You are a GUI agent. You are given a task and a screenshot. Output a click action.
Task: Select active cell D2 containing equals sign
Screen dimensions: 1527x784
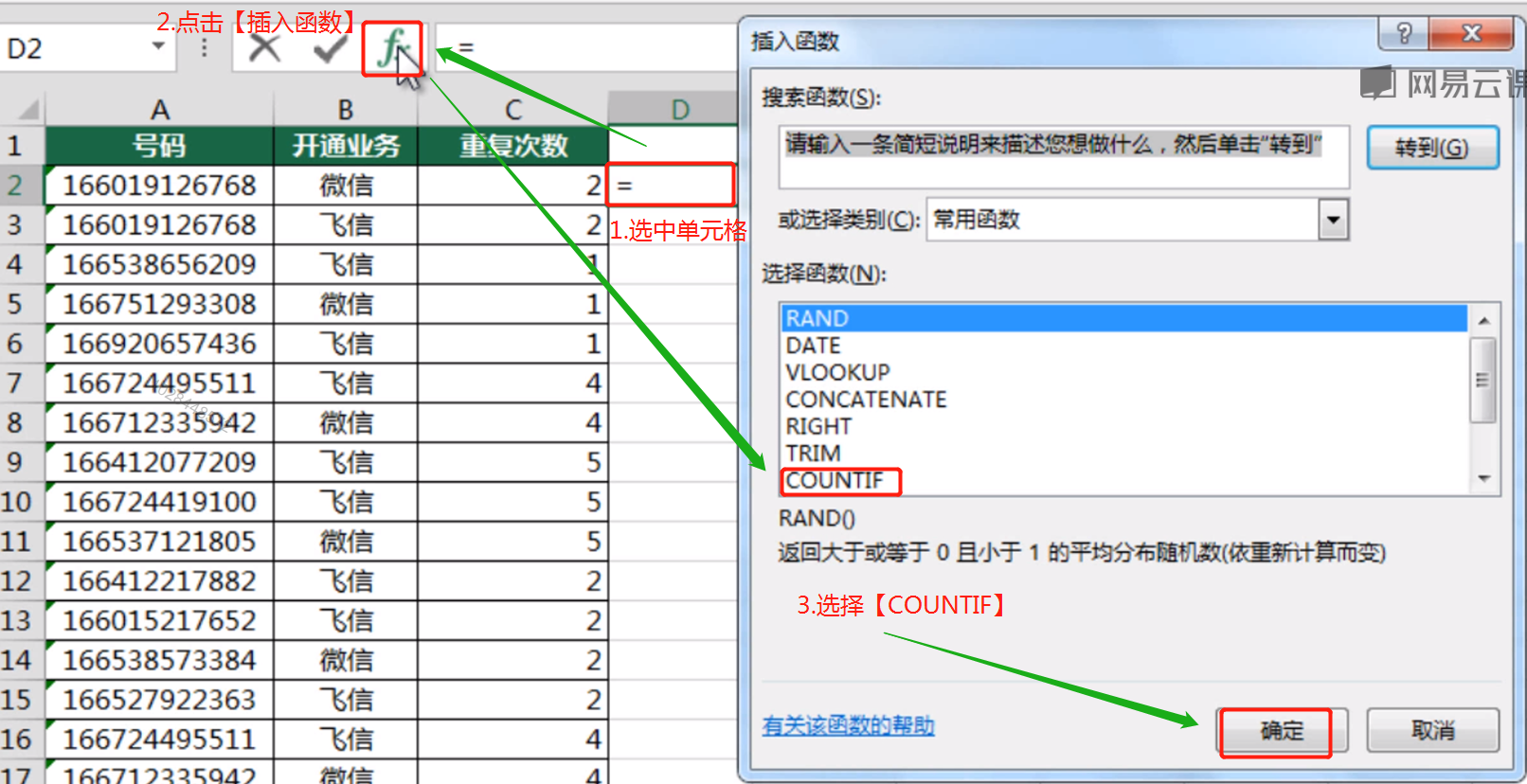pos(672,185)
